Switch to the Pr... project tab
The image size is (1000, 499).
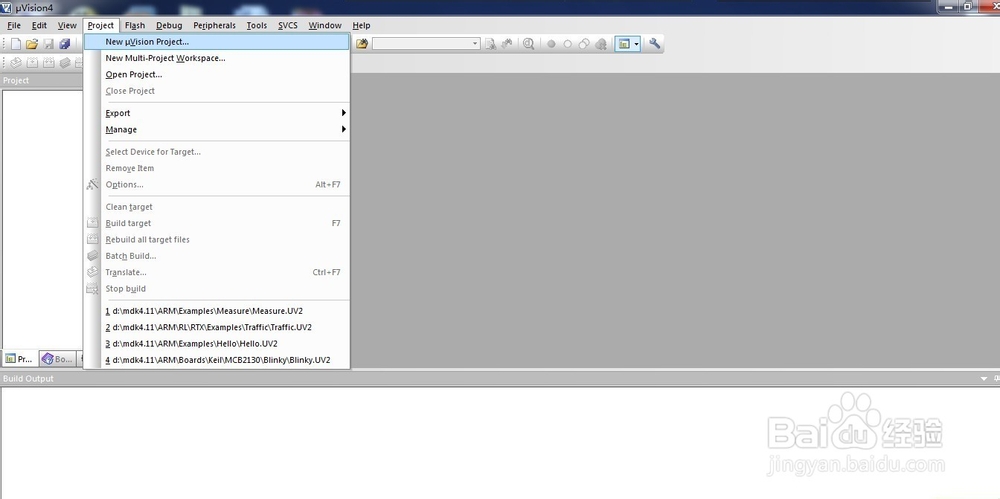pos(19,359)
